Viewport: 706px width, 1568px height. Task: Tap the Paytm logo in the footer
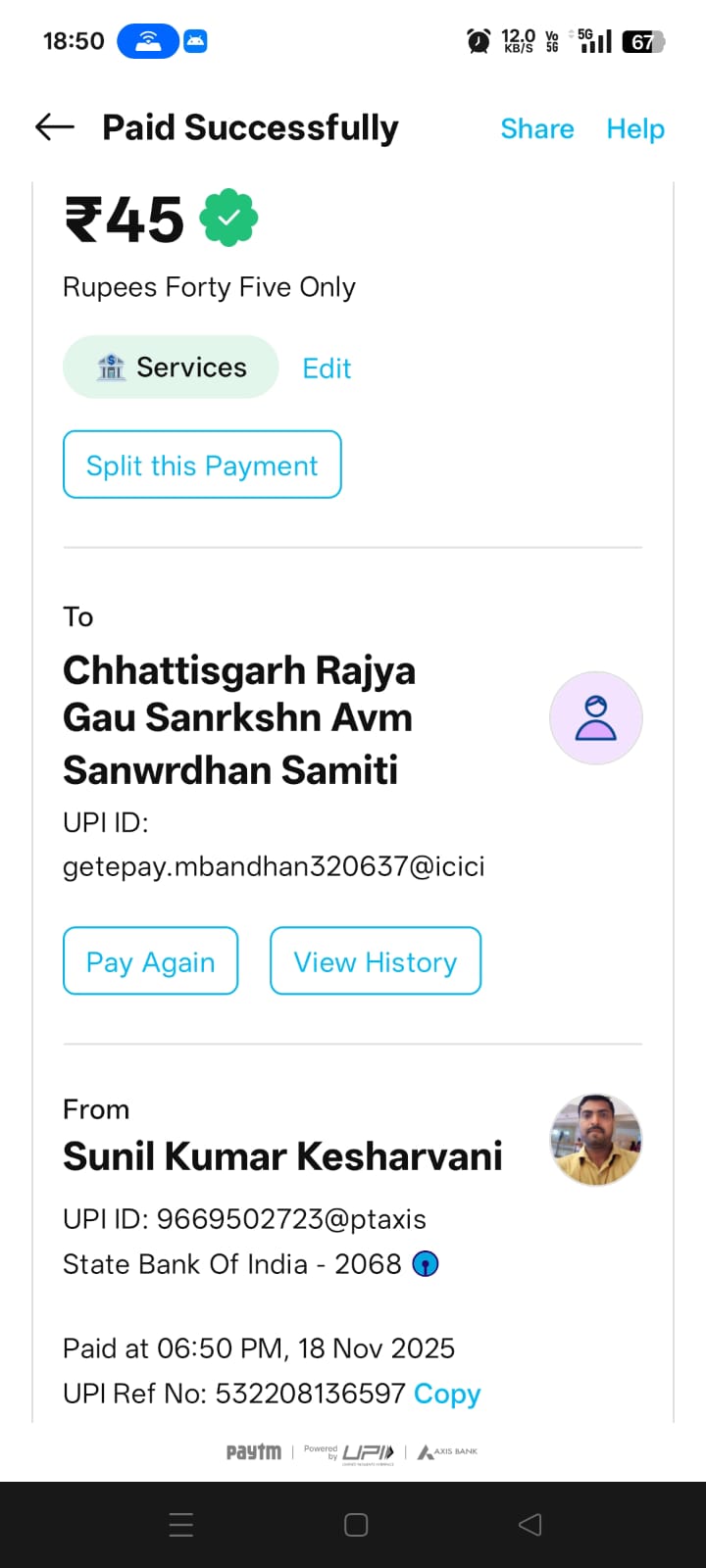pos(253,1451)
